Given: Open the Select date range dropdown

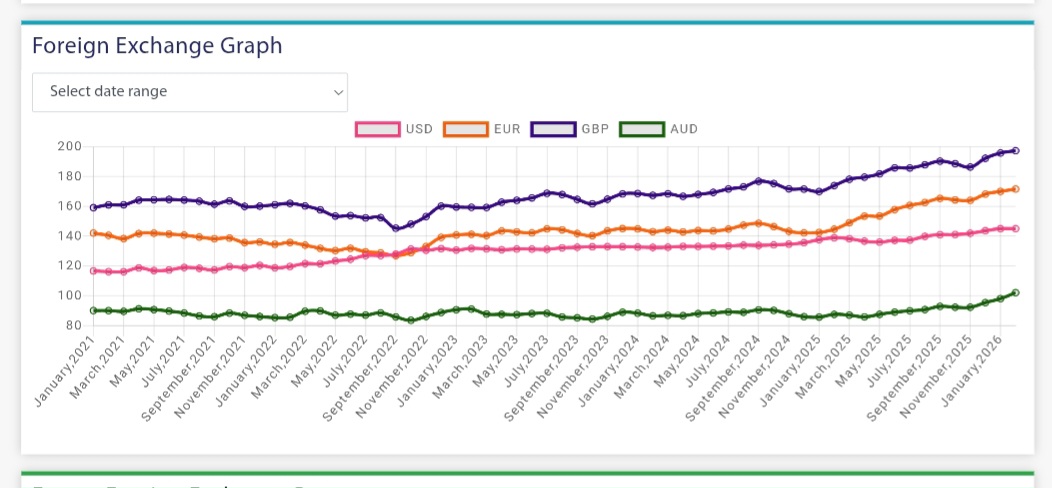Looking at the screenshot, I should pyautogui.click(x=189, y=92).
